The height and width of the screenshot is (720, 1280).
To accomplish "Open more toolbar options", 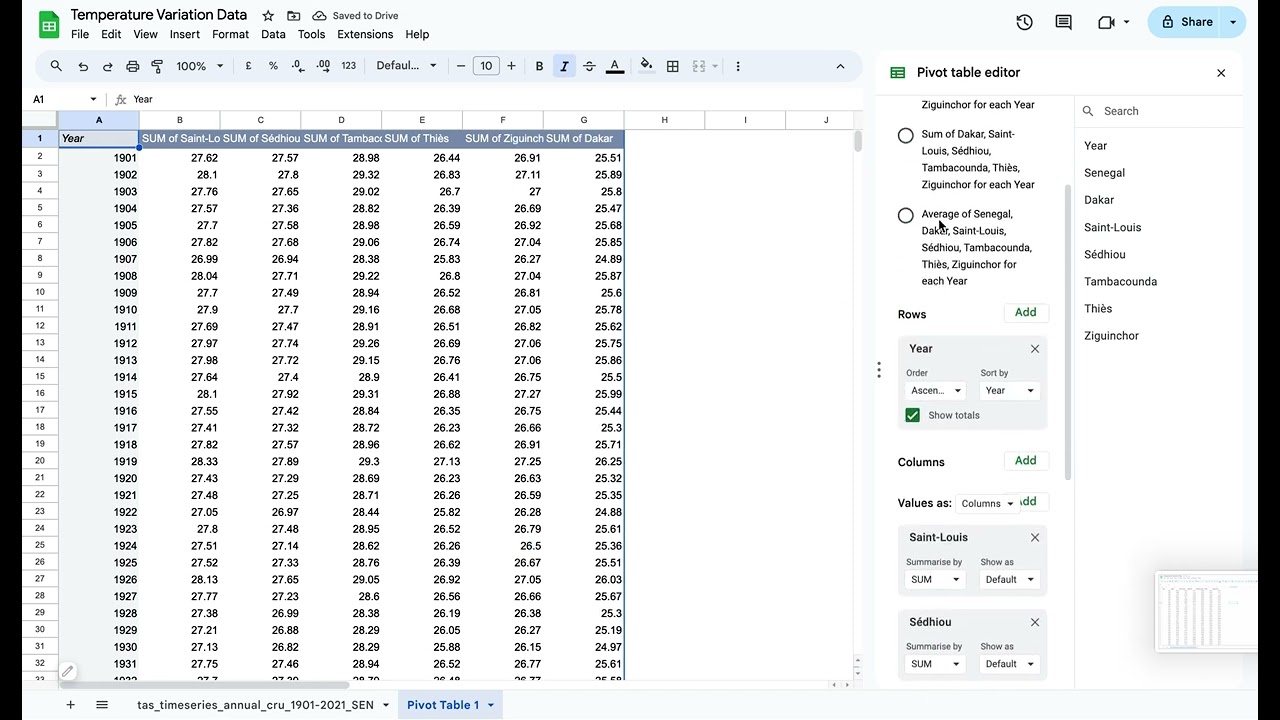I will [738, 66].
